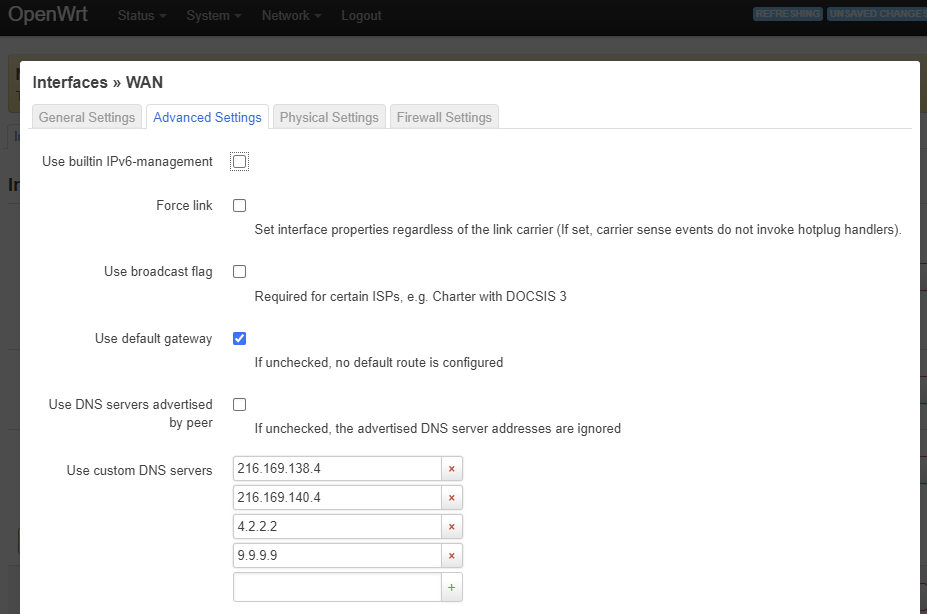The height and width of the screenshot is (614, 927).
Task: Switch to the Physical Settings tab
Action: click(328, 116)
